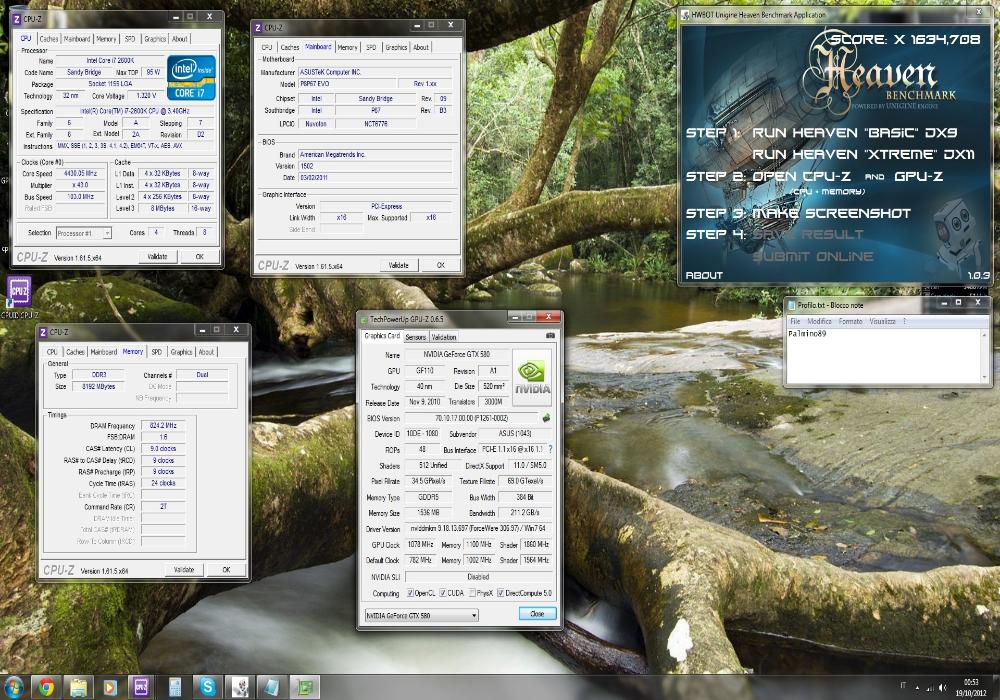Open Calculator from the taskbar
Image resolution: width=1000 pixels, height=700 pixels.
pyautogui.click(x=175, y=687)
